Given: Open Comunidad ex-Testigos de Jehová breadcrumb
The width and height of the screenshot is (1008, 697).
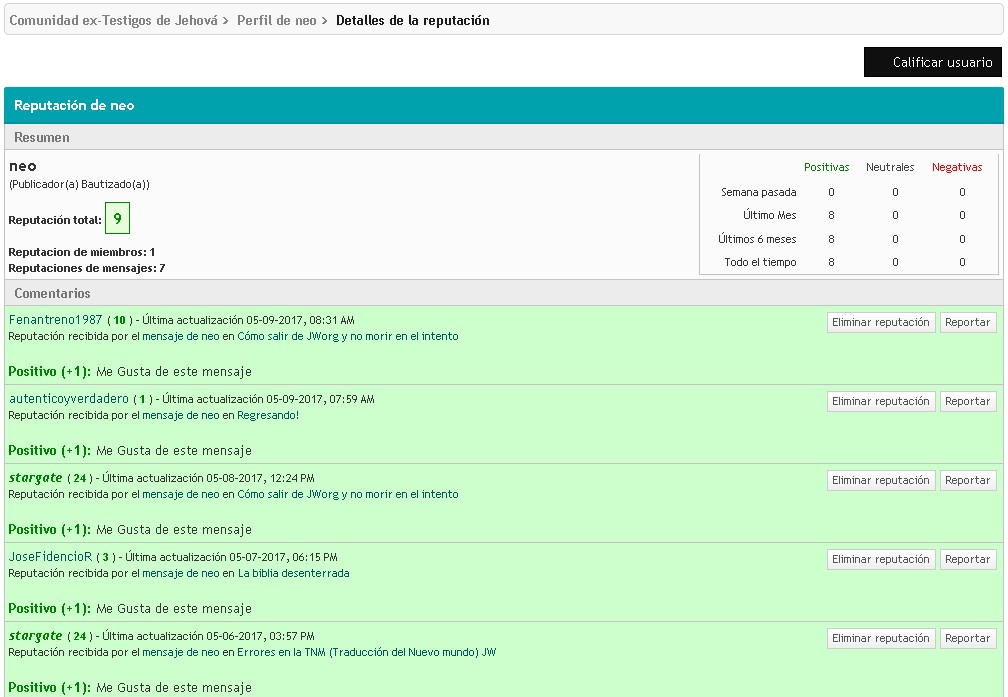Looking at the screenshot, I should click(113, 20).
